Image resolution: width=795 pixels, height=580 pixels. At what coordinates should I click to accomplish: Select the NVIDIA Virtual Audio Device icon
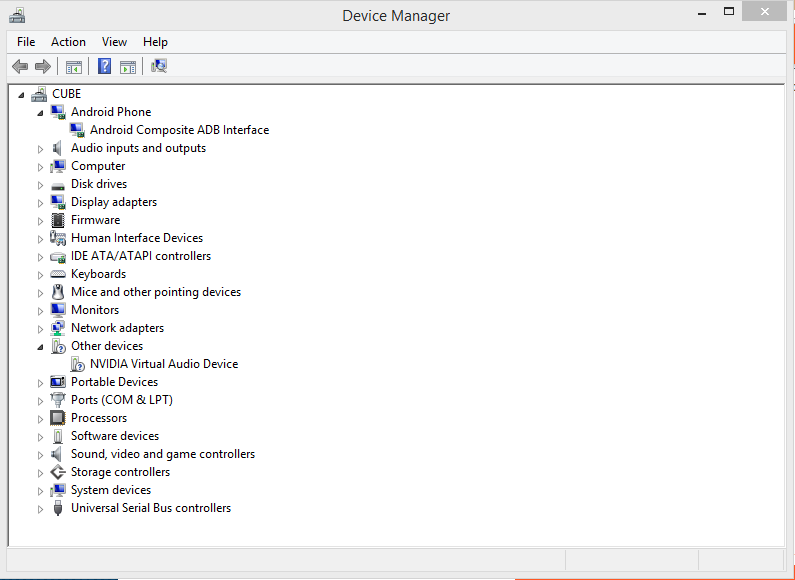pos(77,364)
